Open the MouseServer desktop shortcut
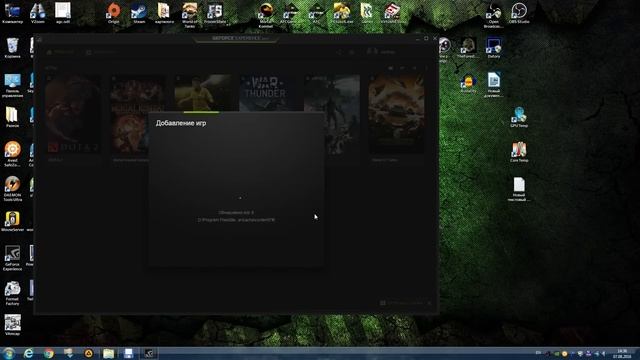640x360 pixels. coord(12,221)
